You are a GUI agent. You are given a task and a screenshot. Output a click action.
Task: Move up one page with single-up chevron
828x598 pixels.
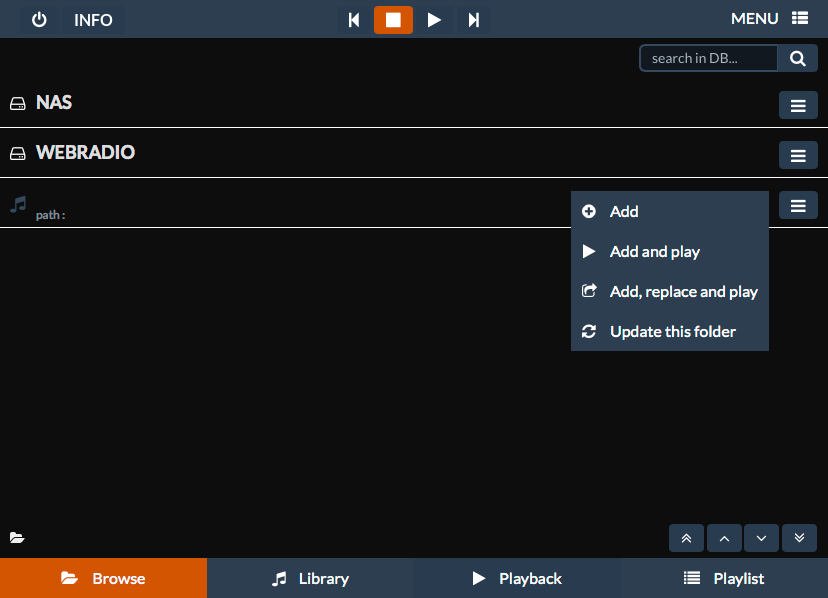pos(724,538)
